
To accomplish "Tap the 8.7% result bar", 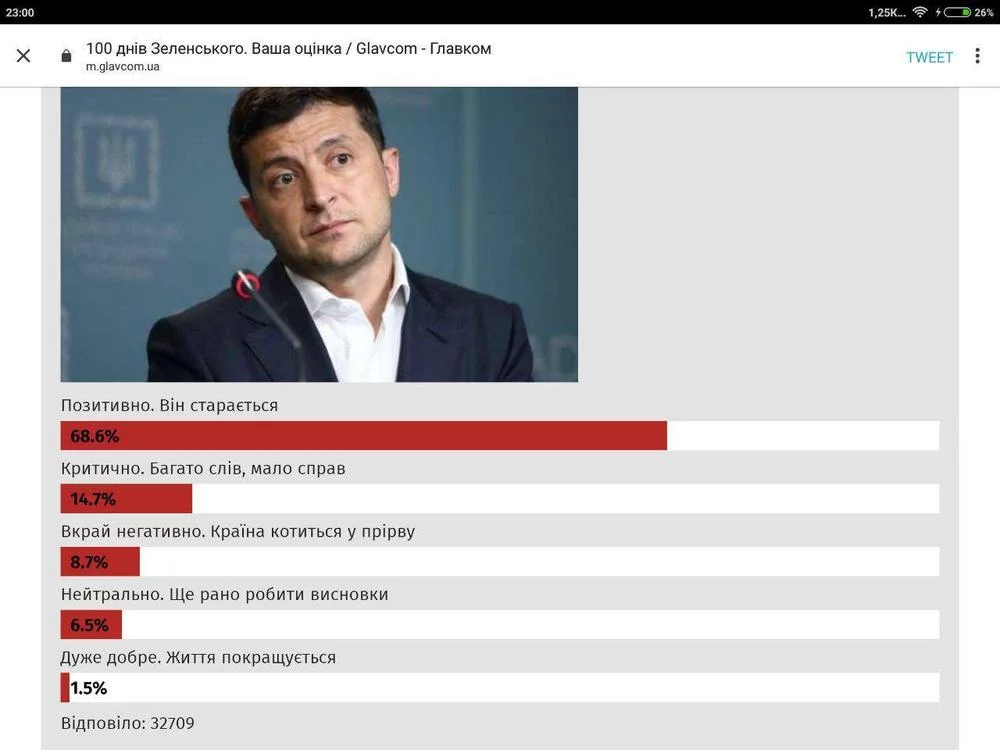I will point(100,562).
